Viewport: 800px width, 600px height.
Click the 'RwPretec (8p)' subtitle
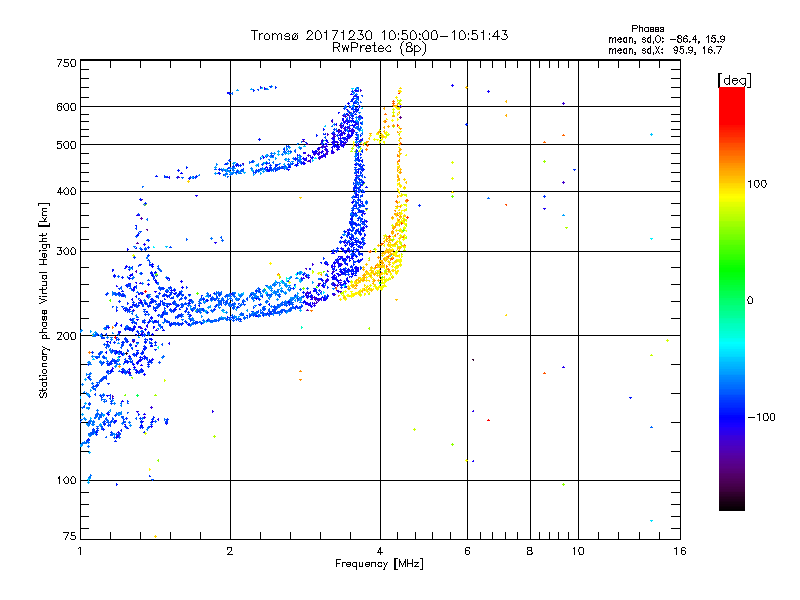(x=380, y=48)
